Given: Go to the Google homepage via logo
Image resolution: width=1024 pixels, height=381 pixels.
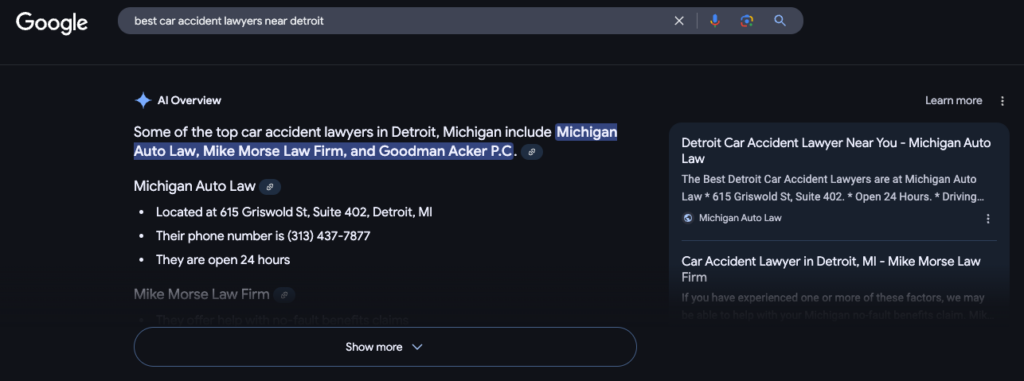Looking at the screenshot, I should (52, 23).
